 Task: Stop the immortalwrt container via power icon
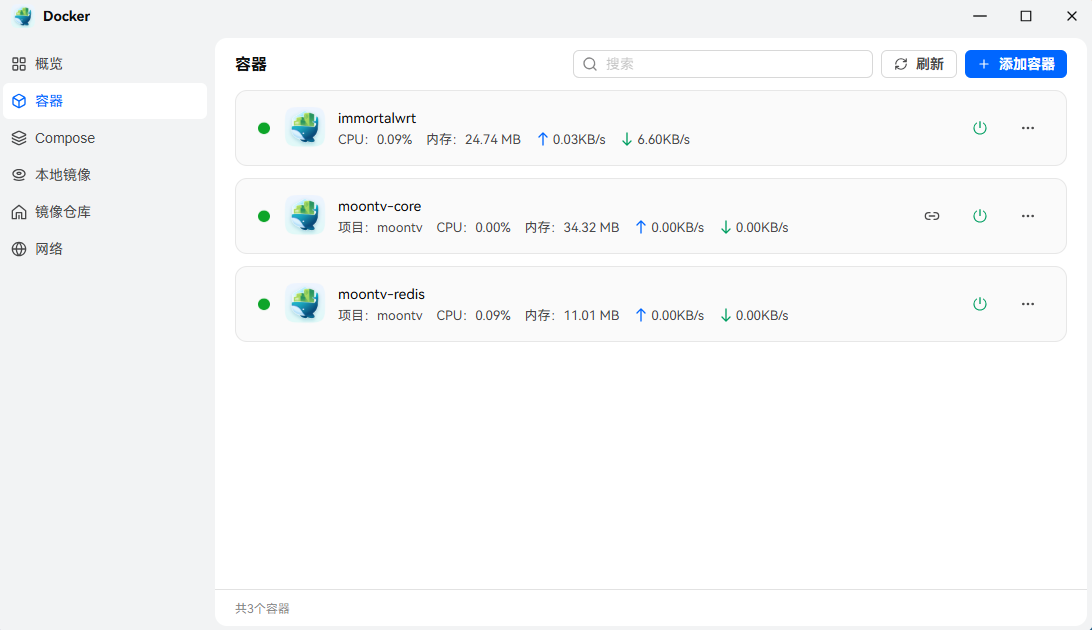(x=980, y=128)
